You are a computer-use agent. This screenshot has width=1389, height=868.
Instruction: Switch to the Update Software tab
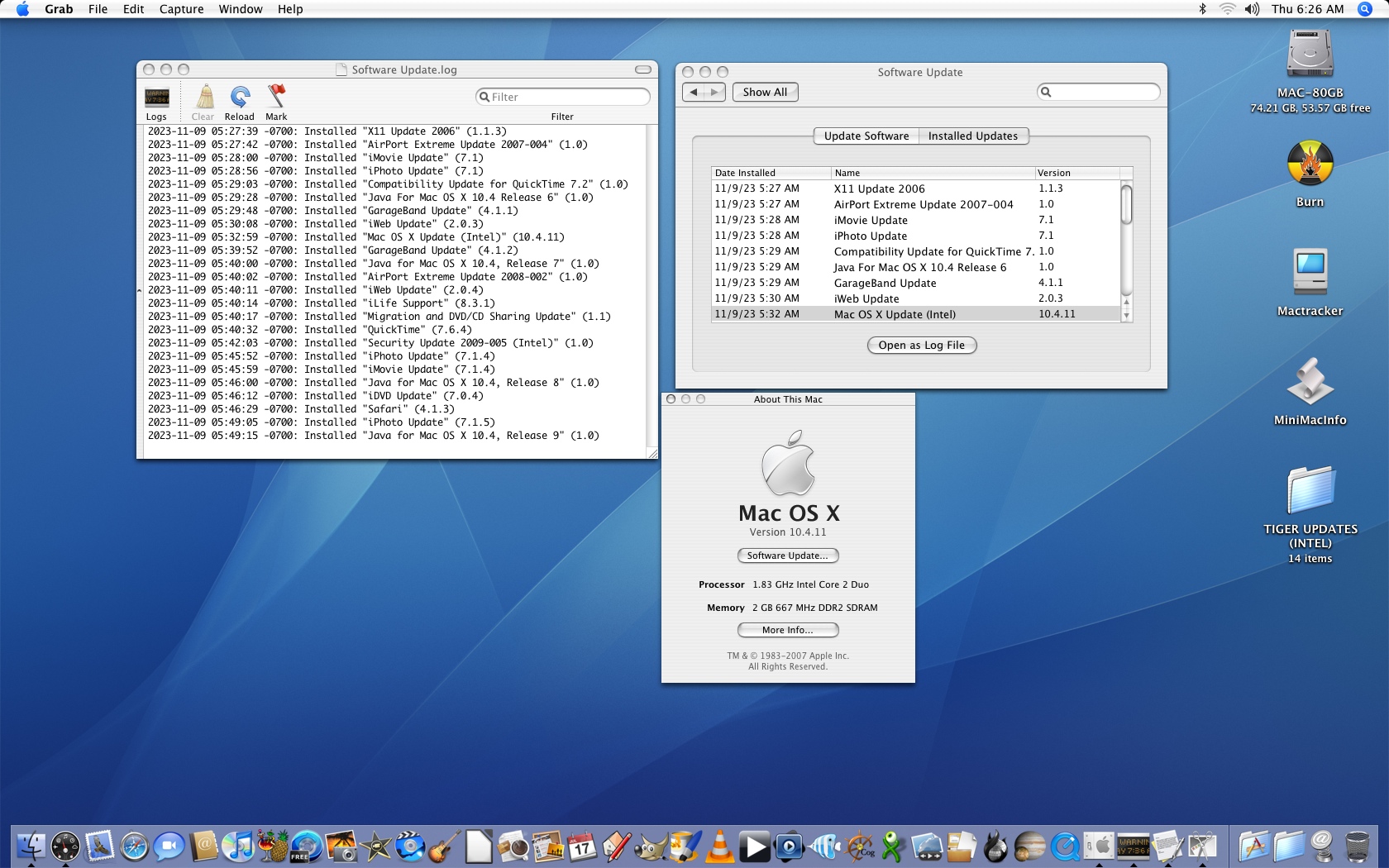(x=866, y=136)
